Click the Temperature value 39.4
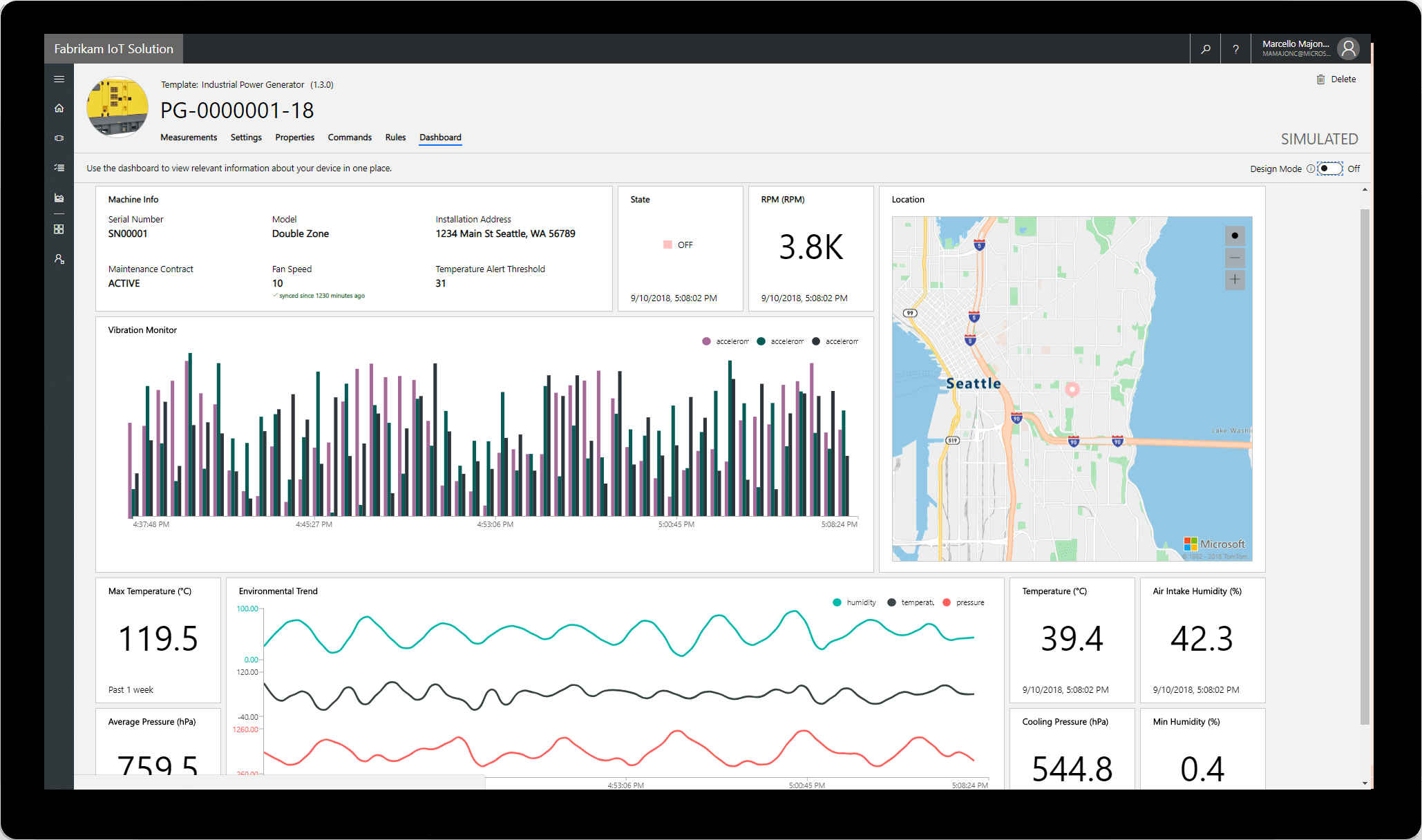Image resolution: width=1422 pixels, height=840 pixels. (x=1072, y=638)
